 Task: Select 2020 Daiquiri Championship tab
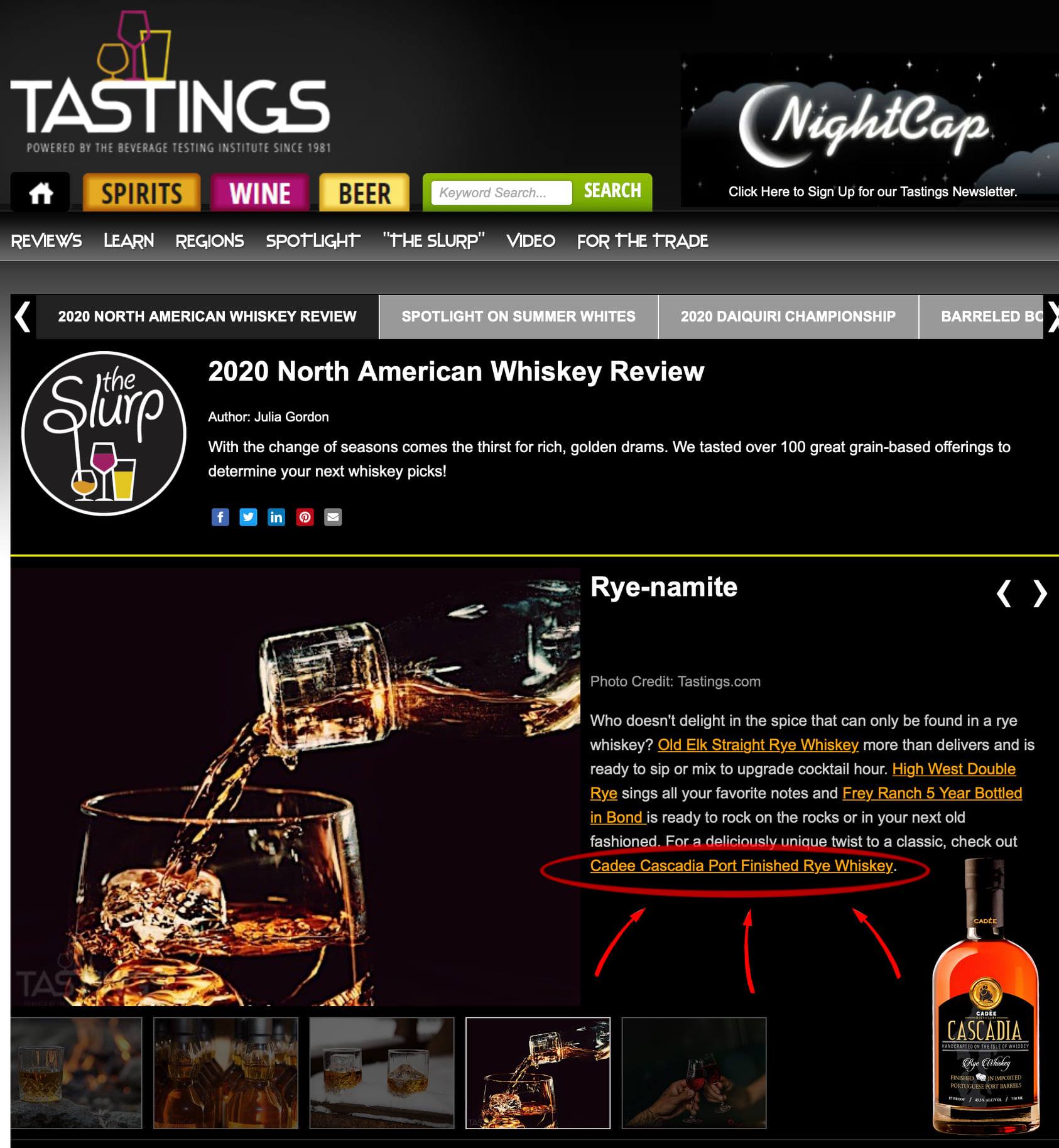788,317
